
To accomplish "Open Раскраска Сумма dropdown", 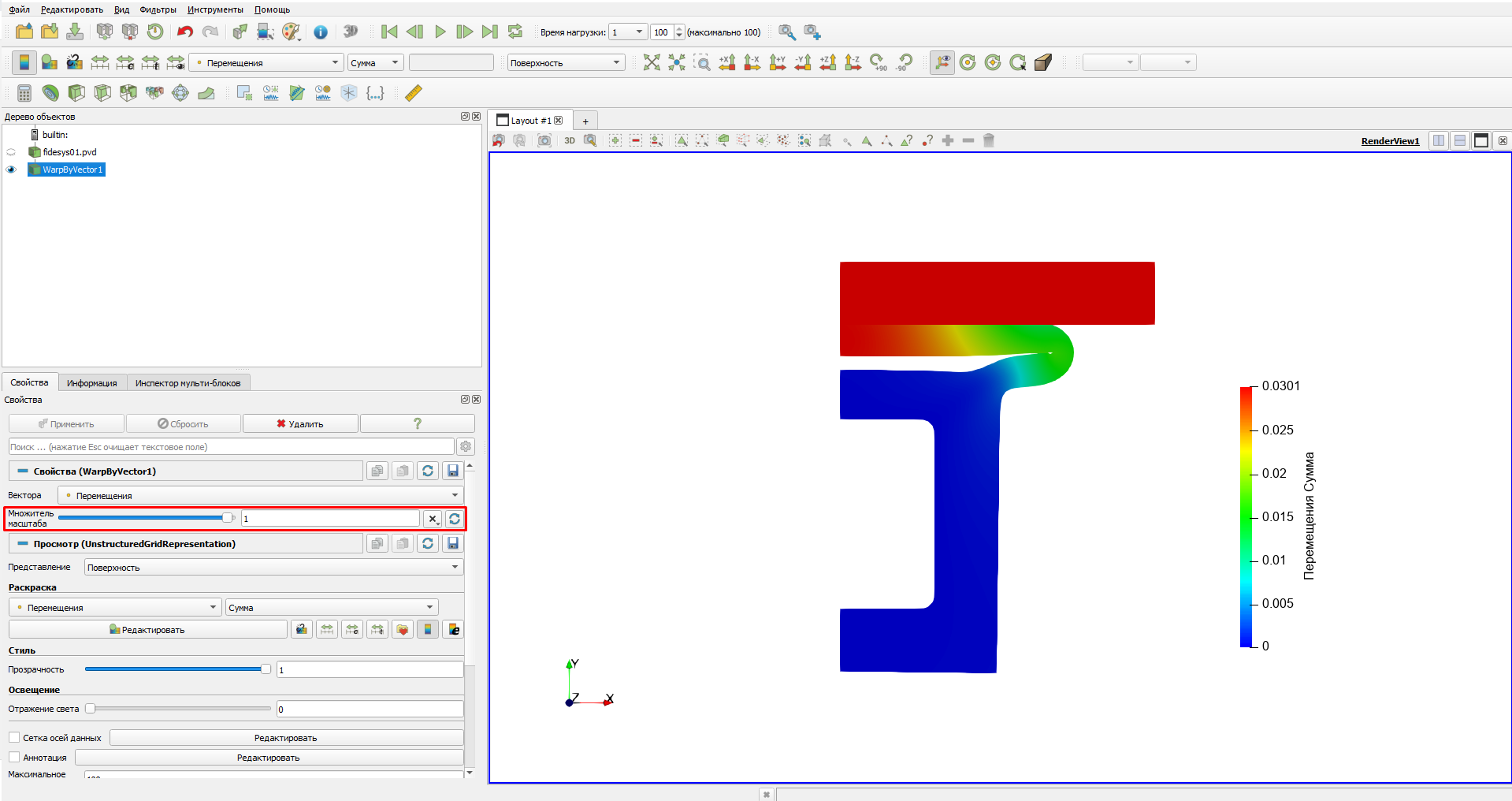I will [332, 607].
